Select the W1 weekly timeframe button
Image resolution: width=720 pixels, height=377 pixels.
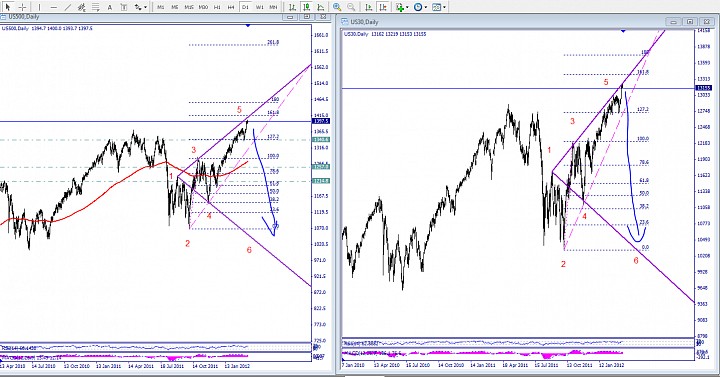pyautogui.click(x=259, y=7)
